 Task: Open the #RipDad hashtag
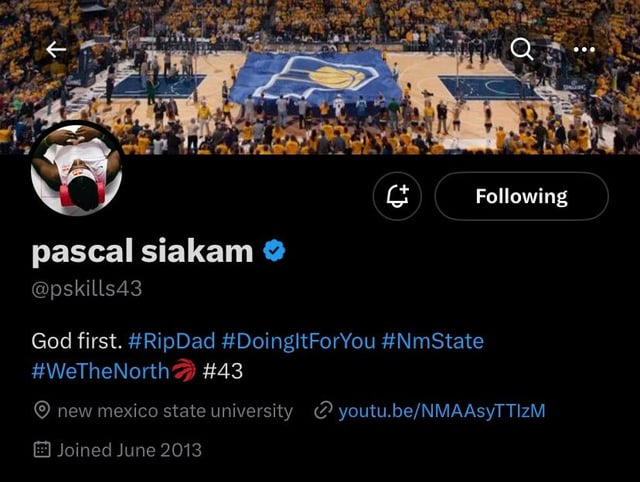[172, 341]
